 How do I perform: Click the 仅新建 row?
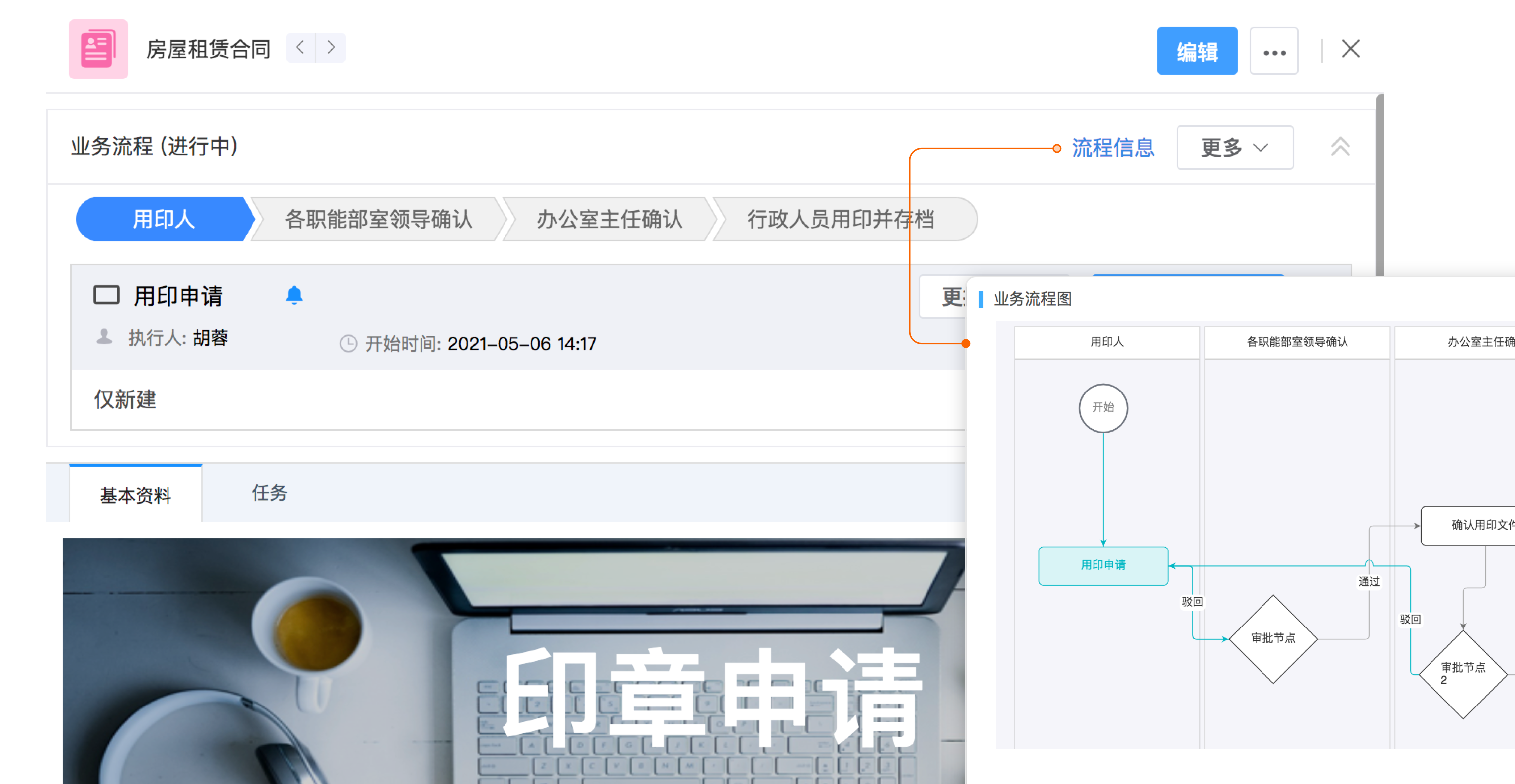point(517,399)
